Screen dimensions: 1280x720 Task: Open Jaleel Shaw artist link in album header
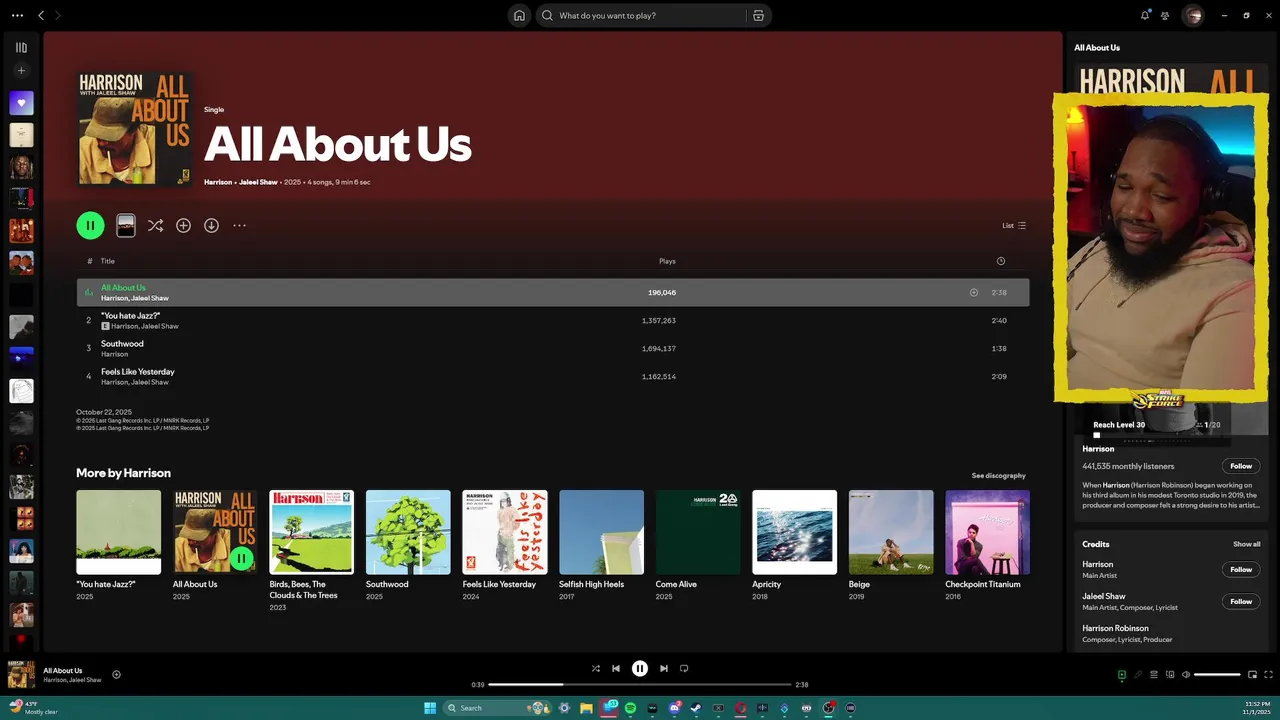[257, 182]
